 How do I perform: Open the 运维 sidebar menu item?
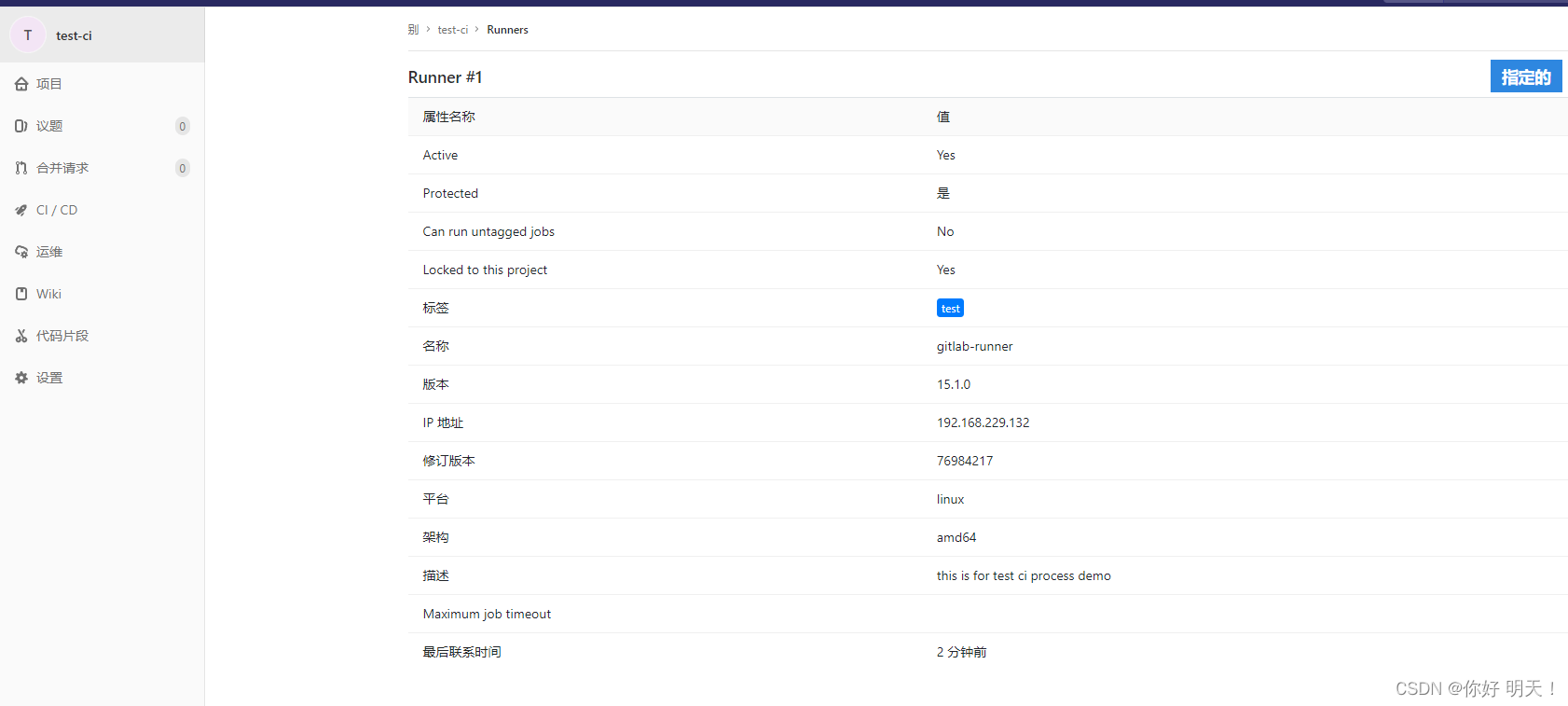[103, 252]
